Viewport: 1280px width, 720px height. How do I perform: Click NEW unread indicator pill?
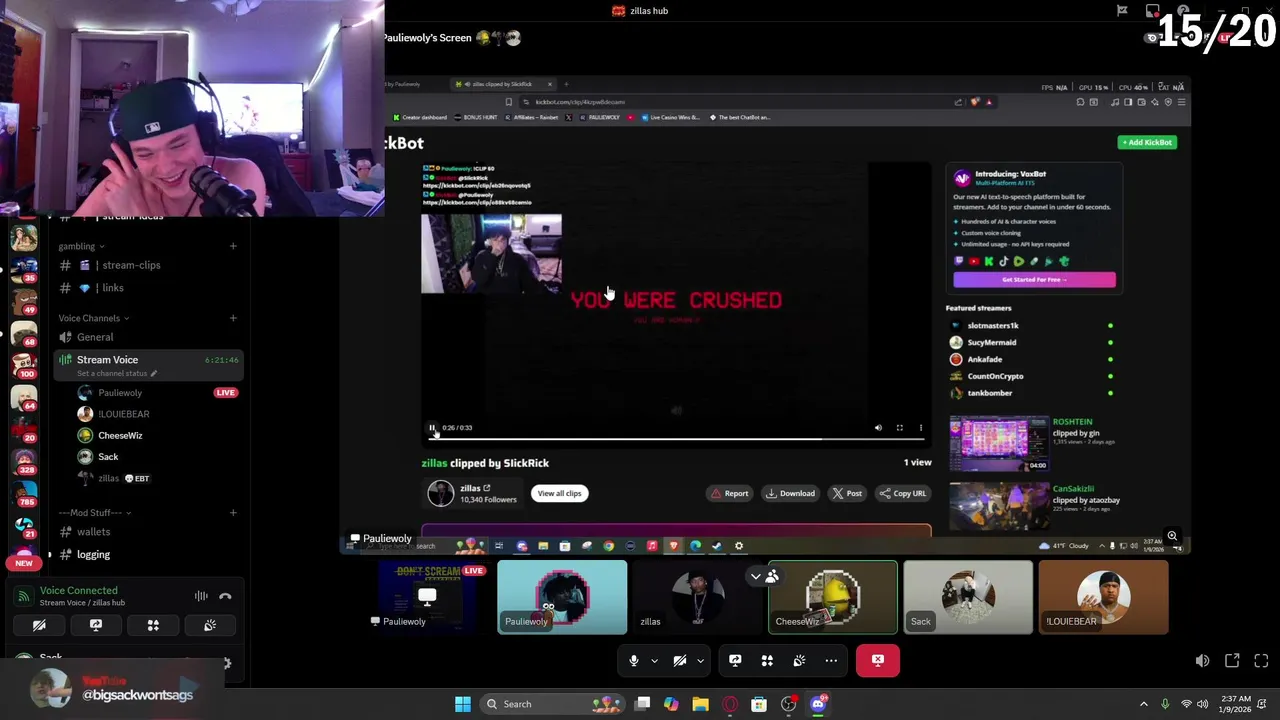tap(24, 563)
